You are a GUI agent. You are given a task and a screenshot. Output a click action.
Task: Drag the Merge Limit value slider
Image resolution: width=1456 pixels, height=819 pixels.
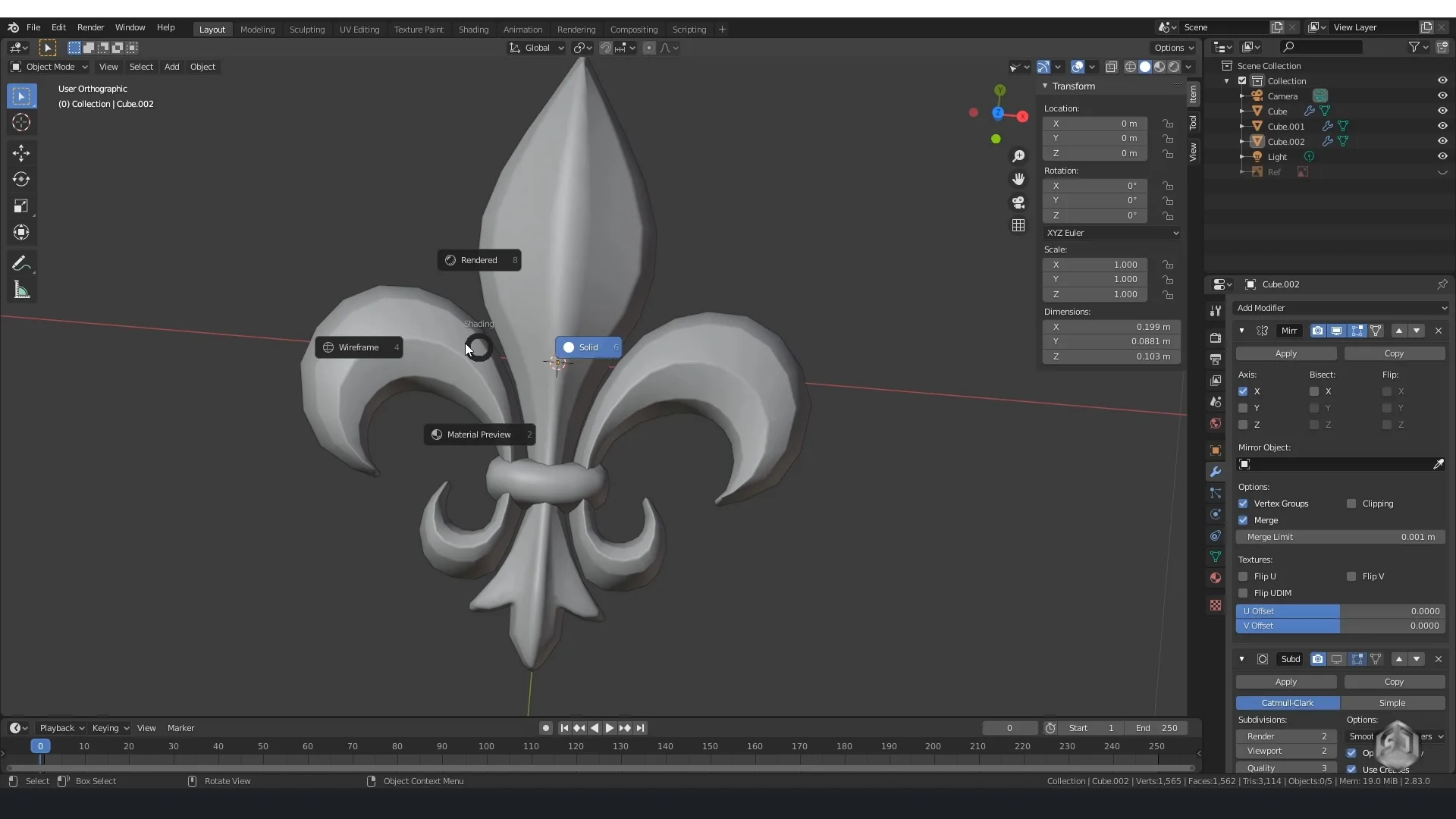[x=1340, y=537]
